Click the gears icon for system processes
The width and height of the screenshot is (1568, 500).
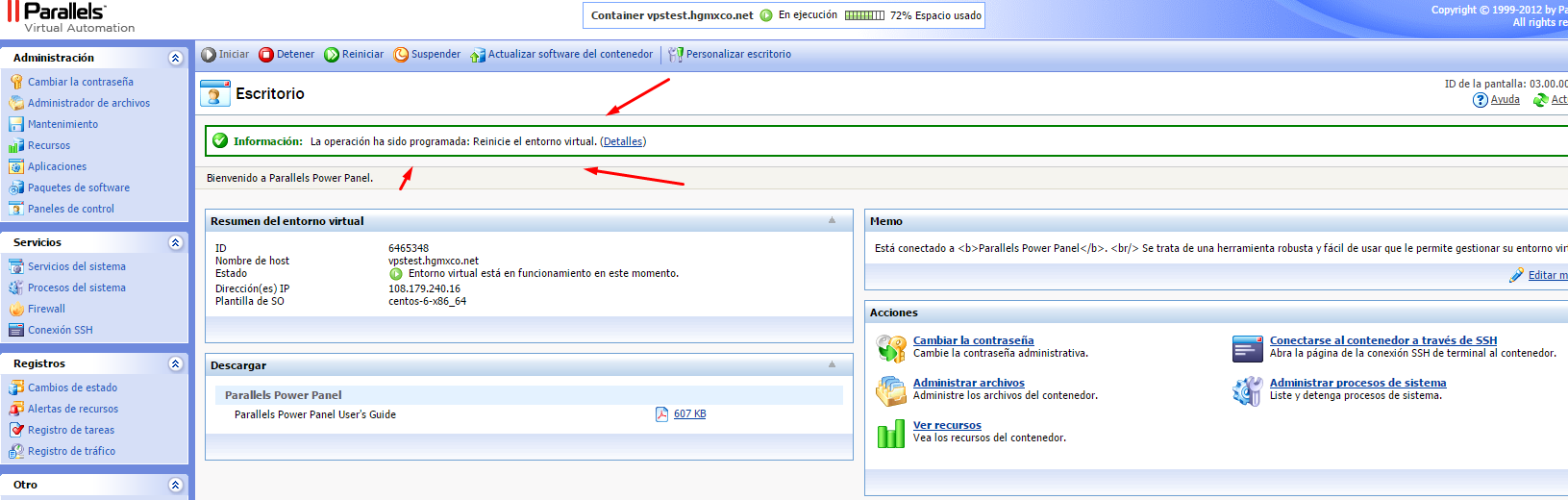(1248, 390)
